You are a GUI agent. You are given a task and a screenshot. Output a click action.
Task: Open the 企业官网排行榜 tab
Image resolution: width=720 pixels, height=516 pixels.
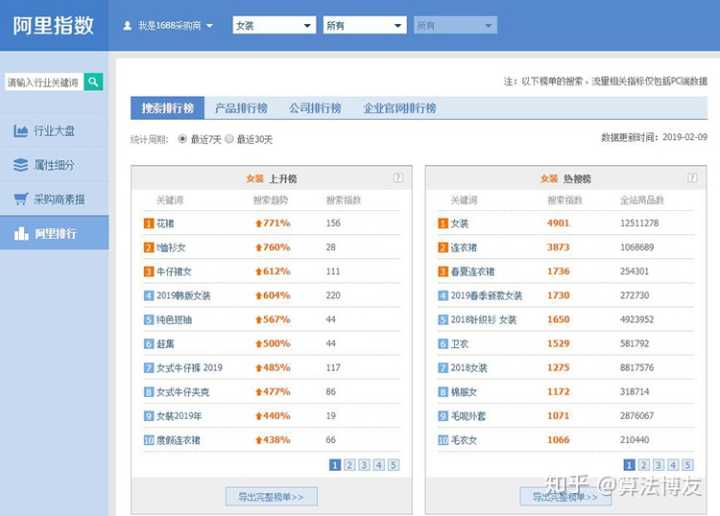(x=399, y=108)
